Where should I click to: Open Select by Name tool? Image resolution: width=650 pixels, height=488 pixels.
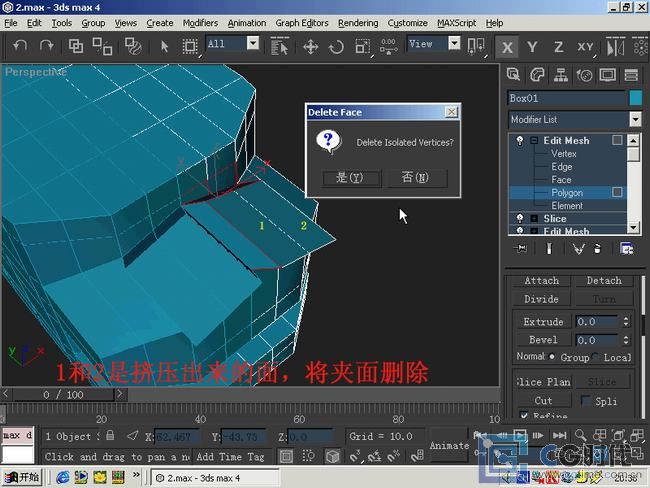279,46
